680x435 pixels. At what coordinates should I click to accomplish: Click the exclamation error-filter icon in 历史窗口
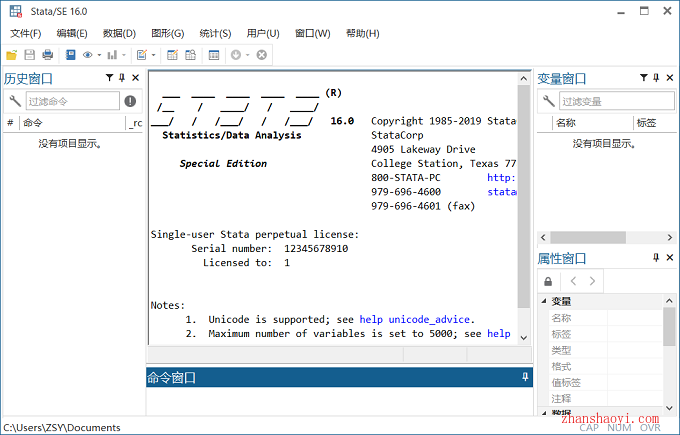click(x=130, y=101)
